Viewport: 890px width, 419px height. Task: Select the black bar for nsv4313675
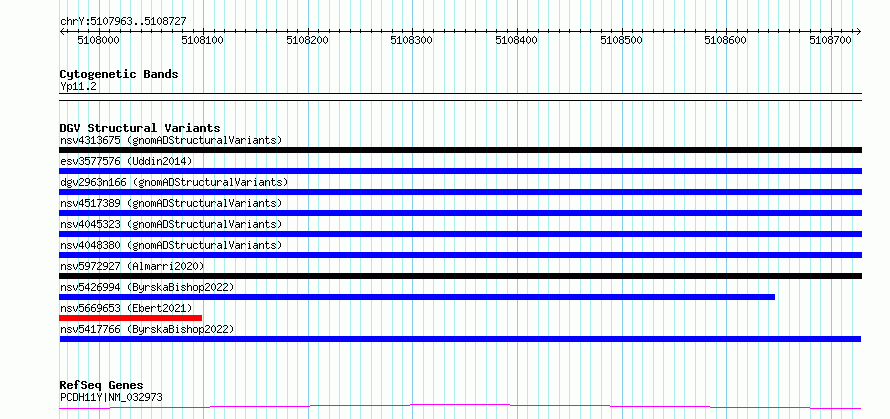[460, 150]
